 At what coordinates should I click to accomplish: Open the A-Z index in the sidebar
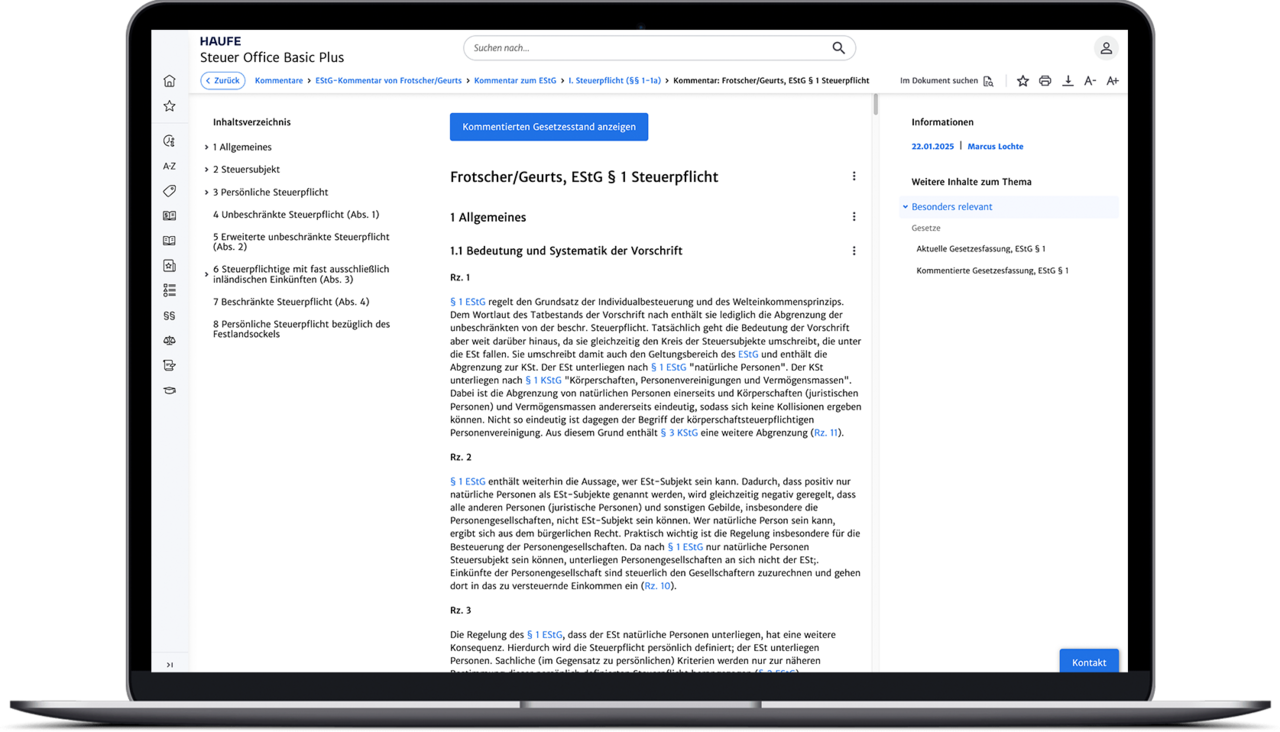tap(169, 166)
